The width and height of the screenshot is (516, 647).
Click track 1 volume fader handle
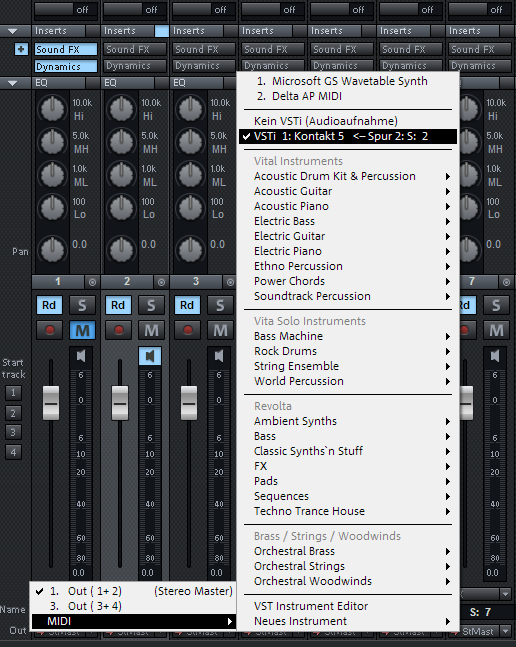click(x=51, y=403)
